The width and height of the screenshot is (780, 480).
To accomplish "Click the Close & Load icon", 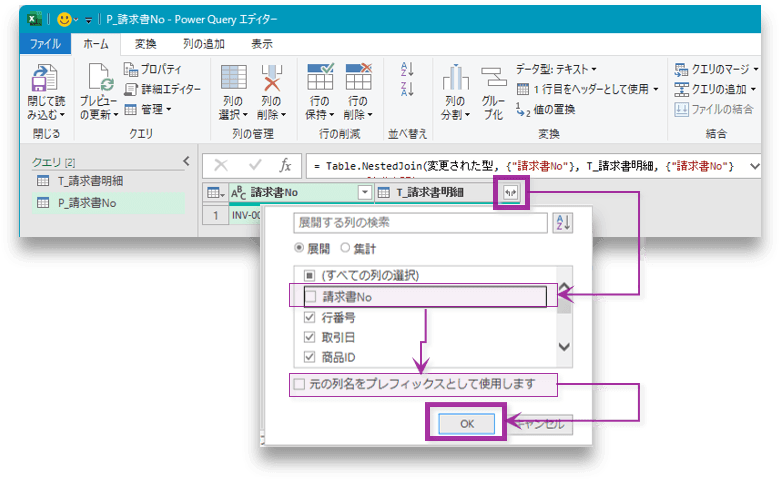I will (45, 81).
